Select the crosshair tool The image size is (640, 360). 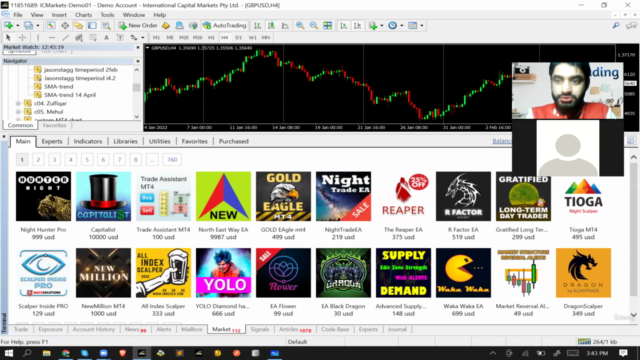[x=22, y=38]
